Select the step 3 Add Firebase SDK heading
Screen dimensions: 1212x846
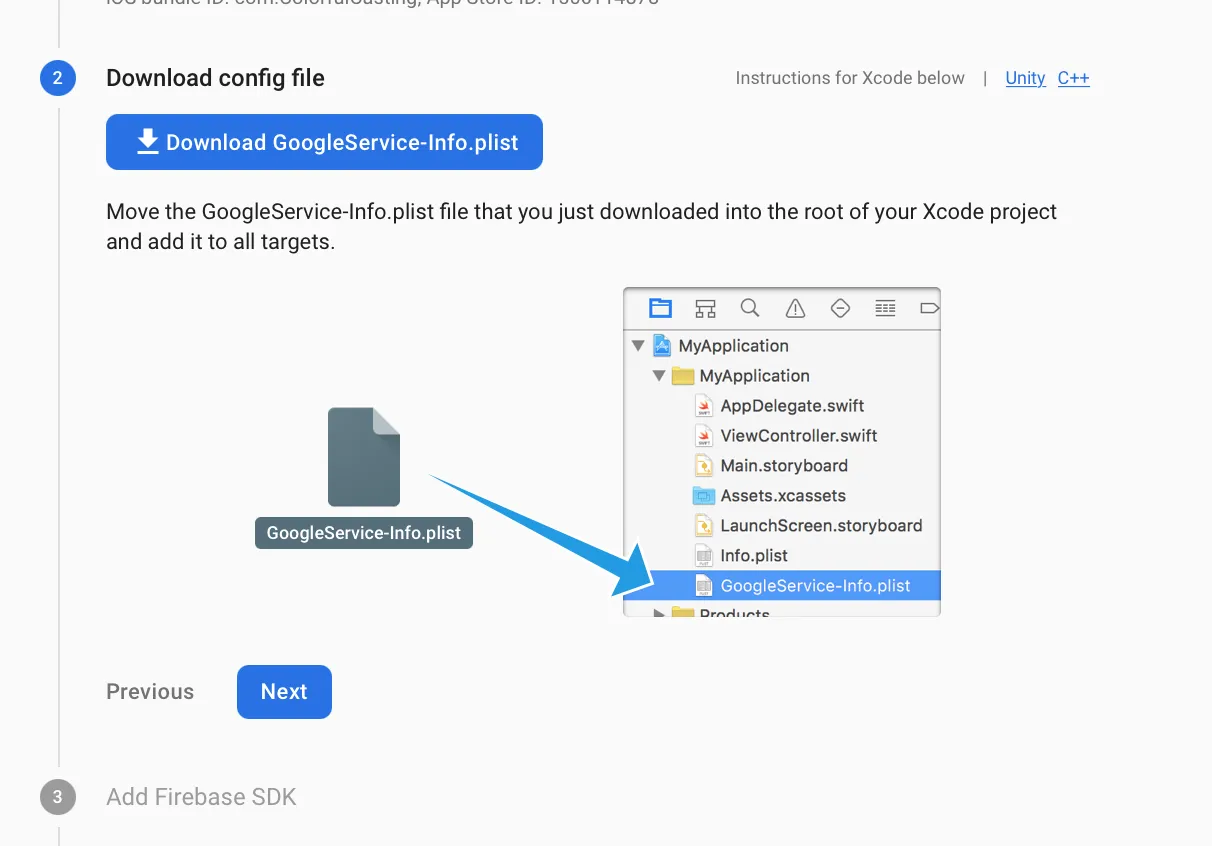[201, 797]
